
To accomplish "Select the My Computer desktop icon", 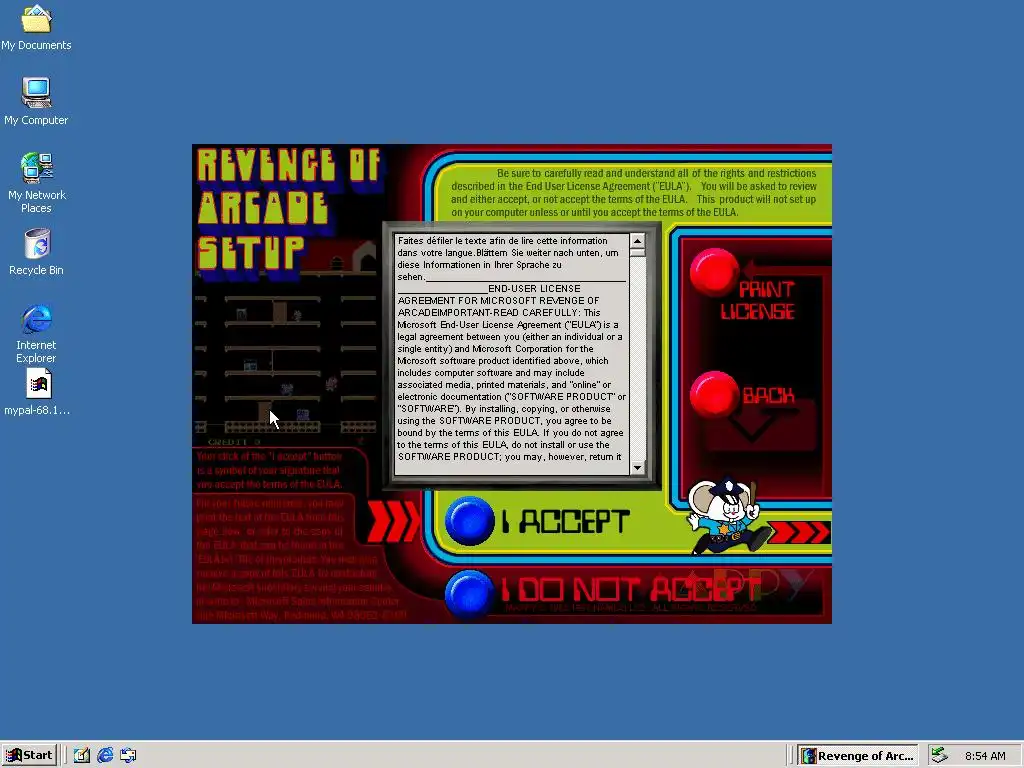I will click(x=36, y=102).
